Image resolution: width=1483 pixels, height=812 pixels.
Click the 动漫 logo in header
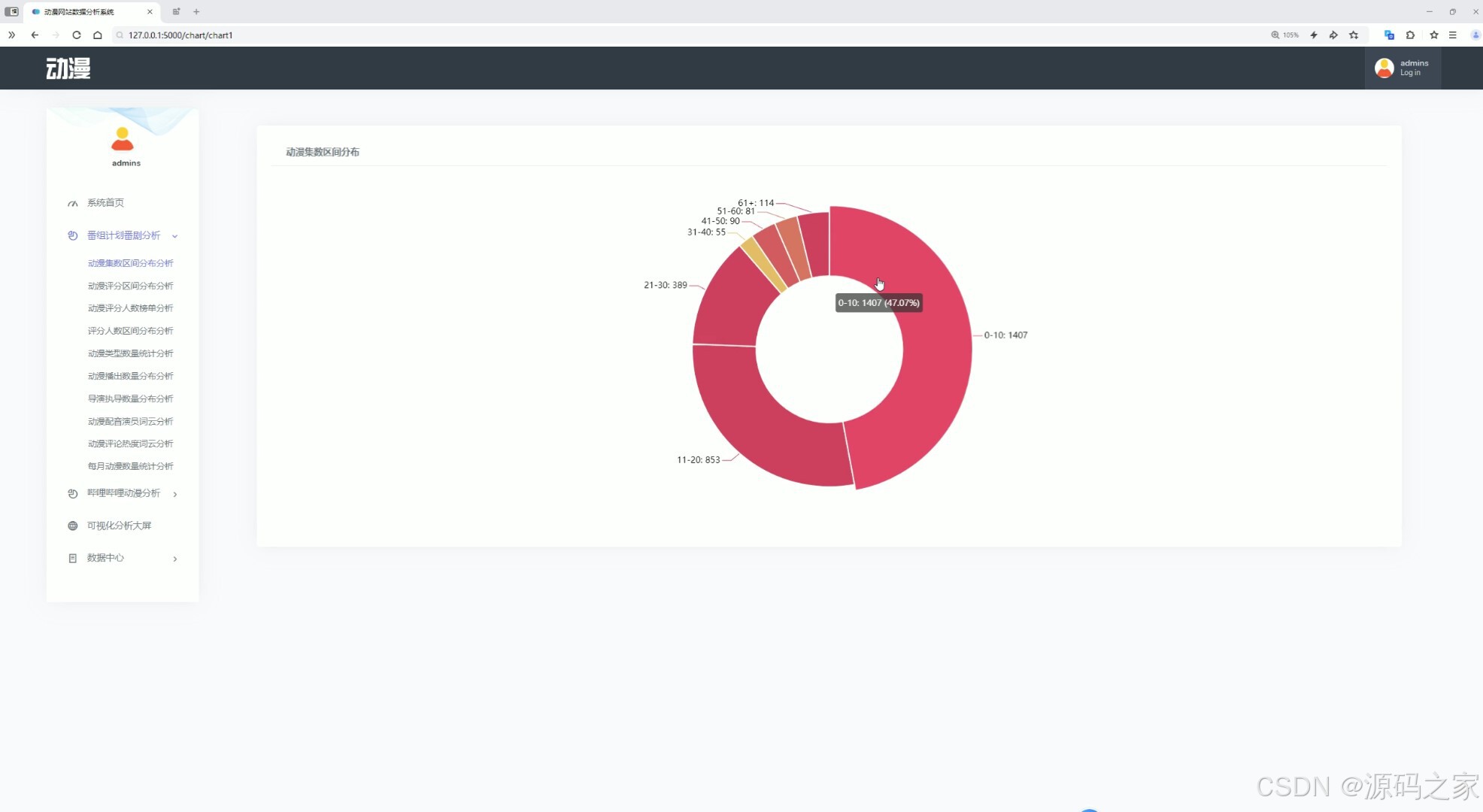[x=68, y=68]
